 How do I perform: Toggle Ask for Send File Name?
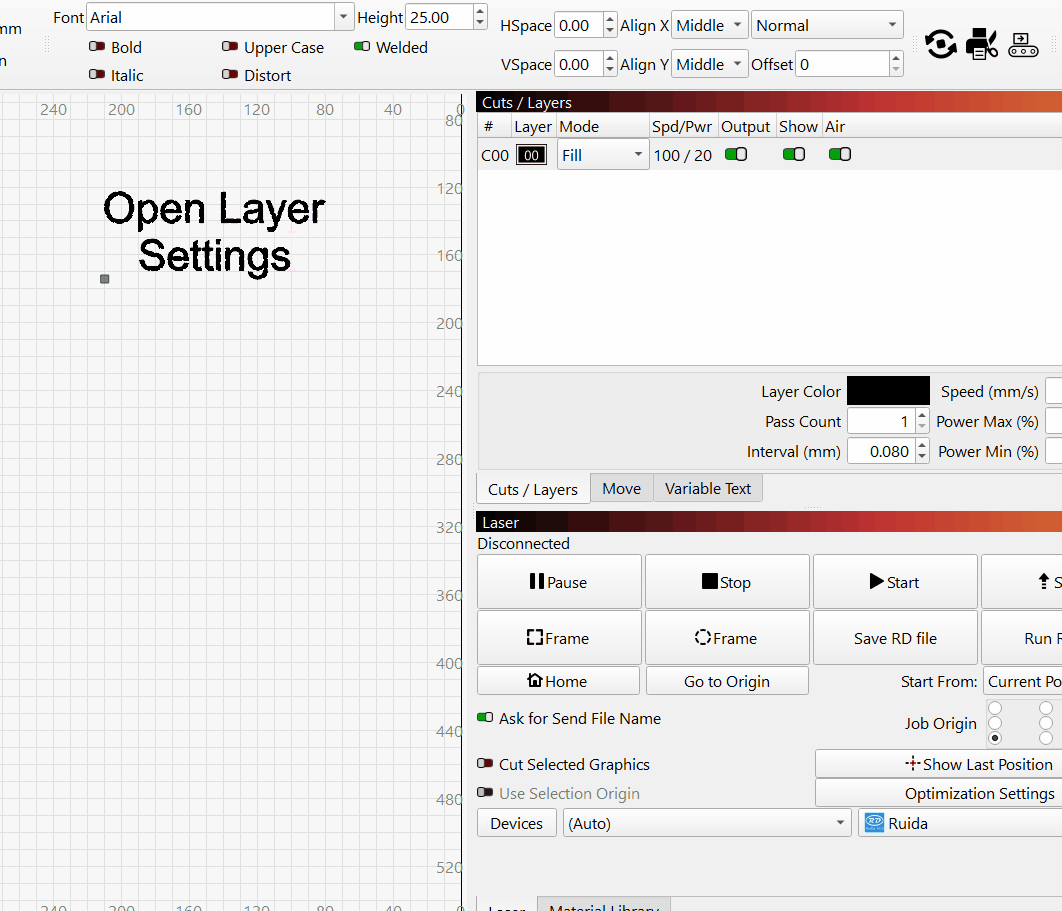pyautogui.click(x=485, y=717)
